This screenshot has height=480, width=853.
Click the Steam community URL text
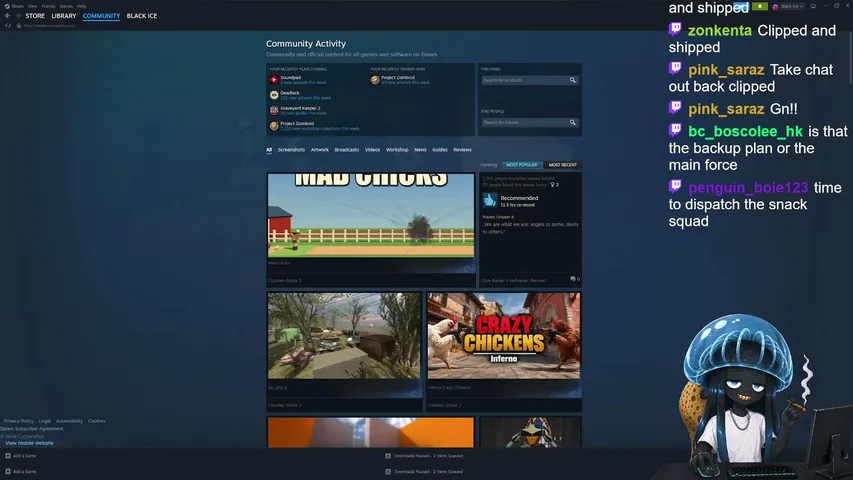(49, 26)
